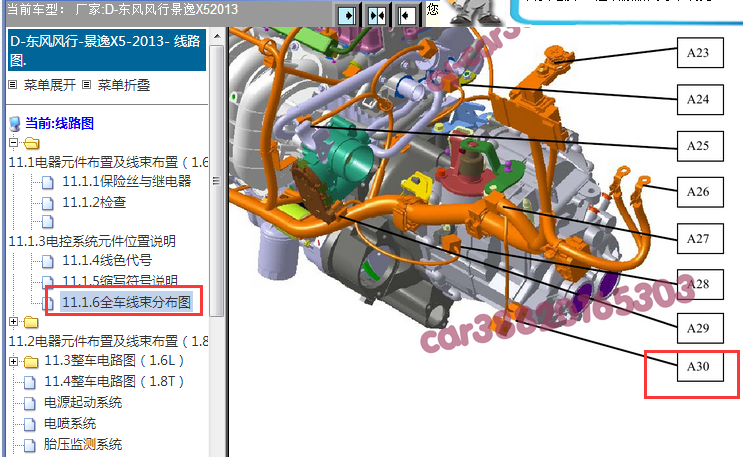
Task: Open 11.1.2检查 page
Action: coord(94,202)
